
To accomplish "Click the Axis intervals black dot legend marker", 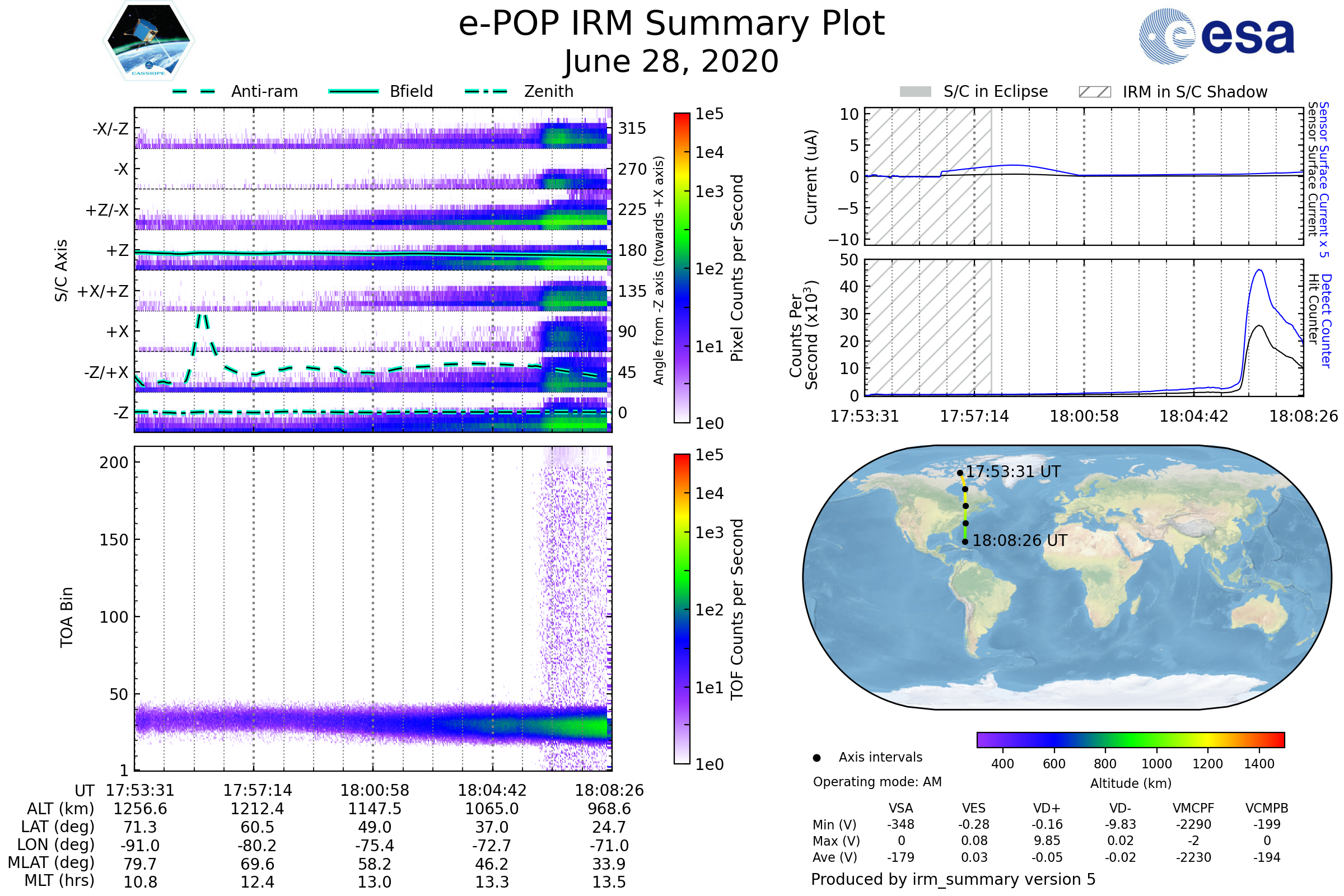I will point(816,758).
